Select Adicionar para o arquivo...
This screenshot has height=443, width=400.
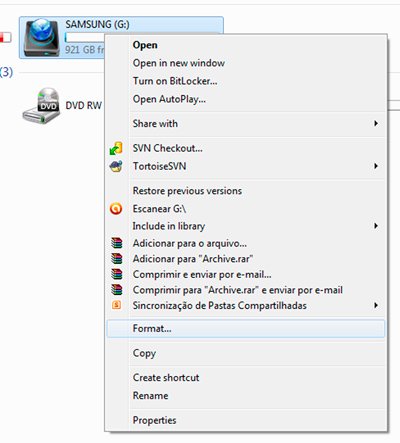click(x=246, y=243)
